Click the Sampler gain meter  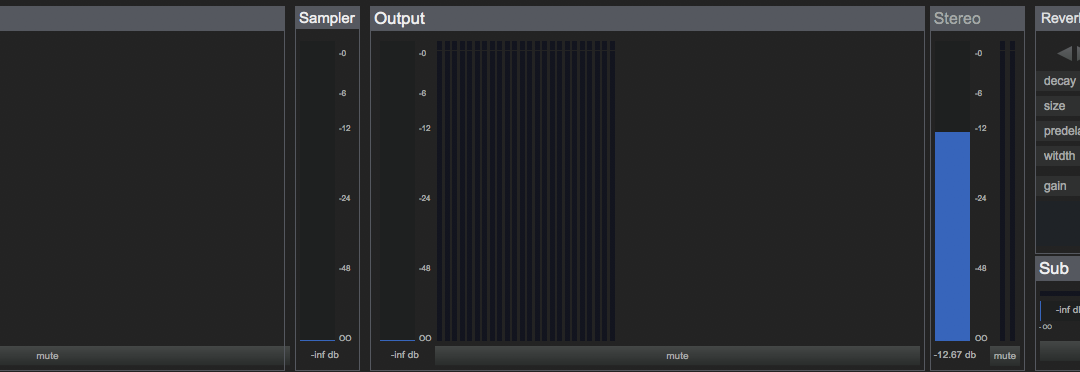click(x=318, y=192)
